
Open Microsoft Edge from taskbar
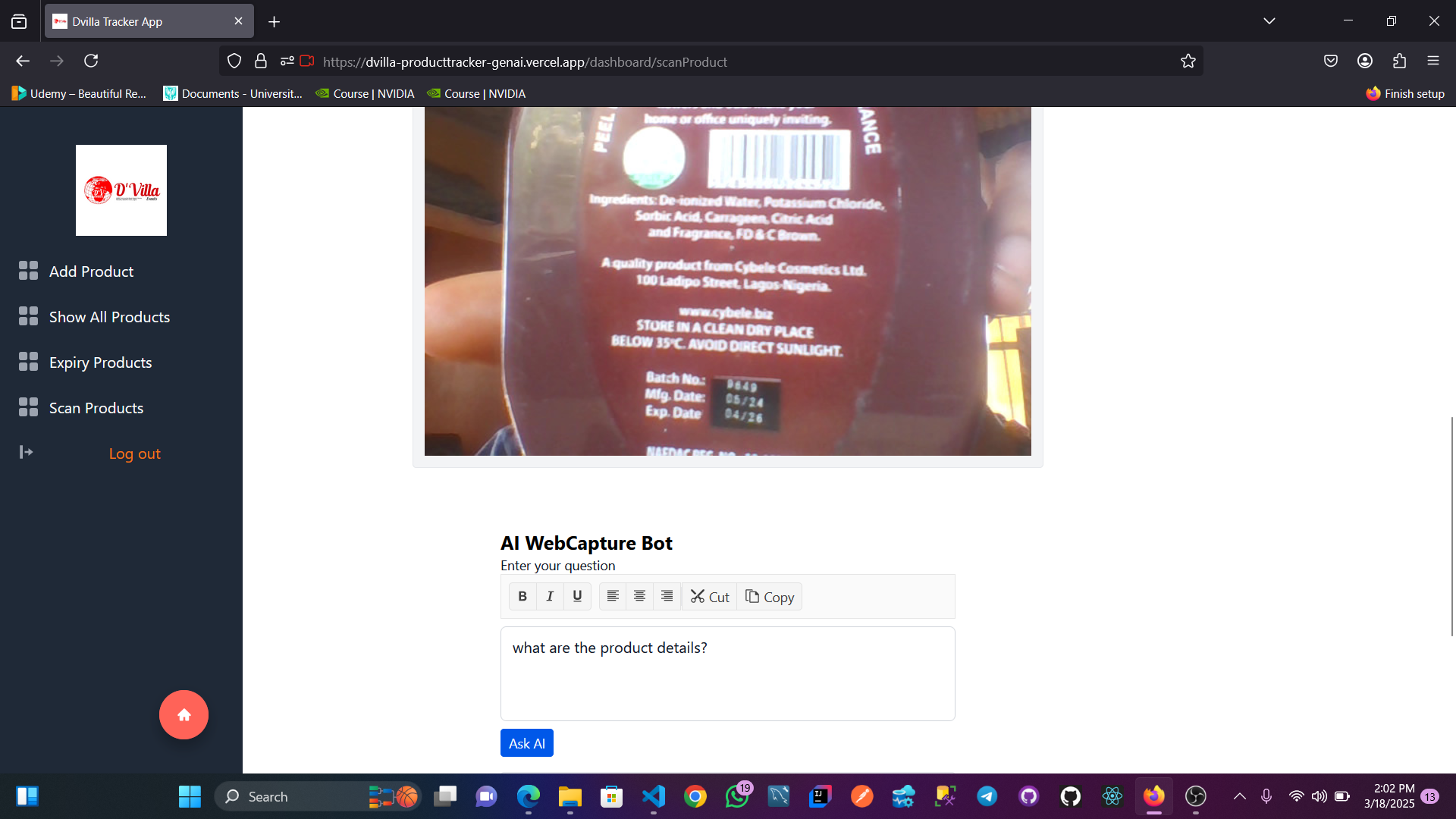coord(529,796)
